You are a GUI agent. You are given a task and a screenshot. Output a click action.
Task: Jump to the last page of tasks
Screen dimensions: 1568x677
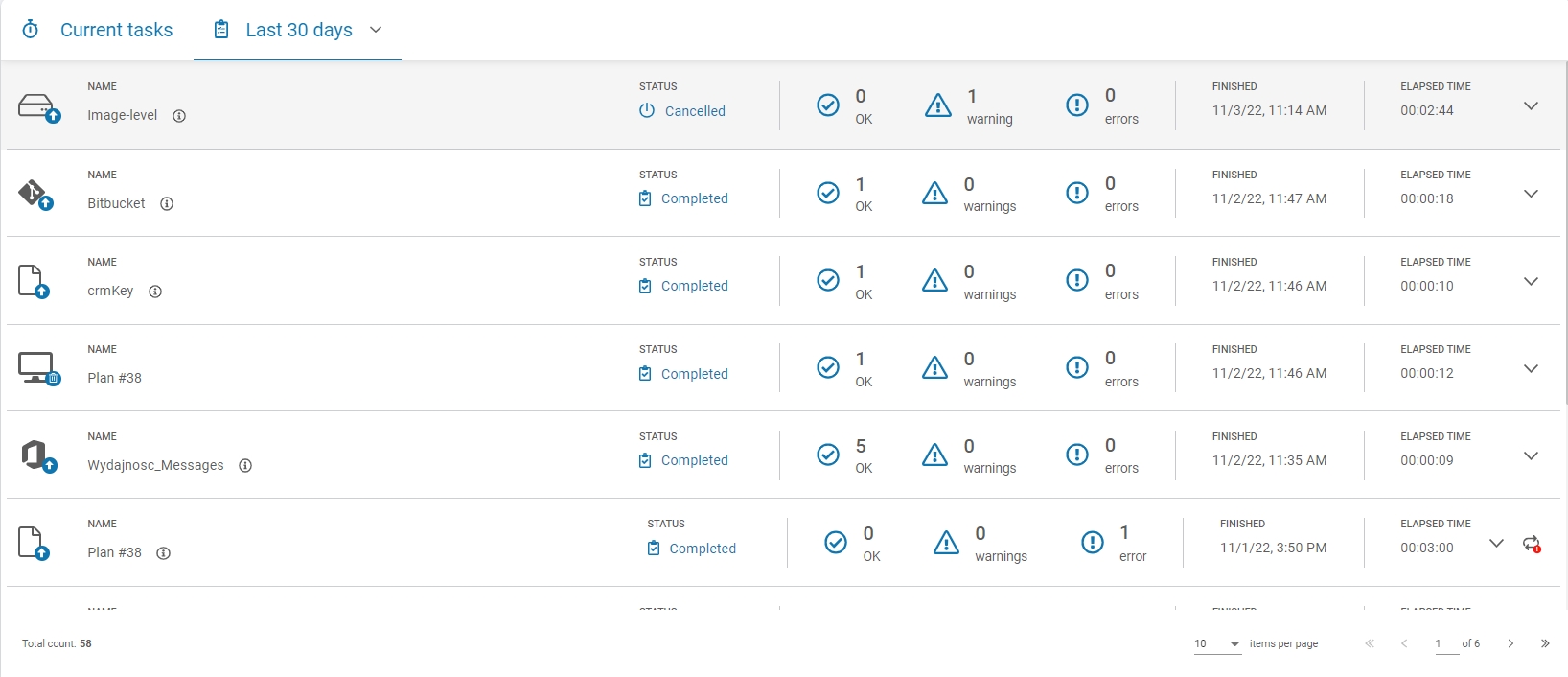point(1545,644)
